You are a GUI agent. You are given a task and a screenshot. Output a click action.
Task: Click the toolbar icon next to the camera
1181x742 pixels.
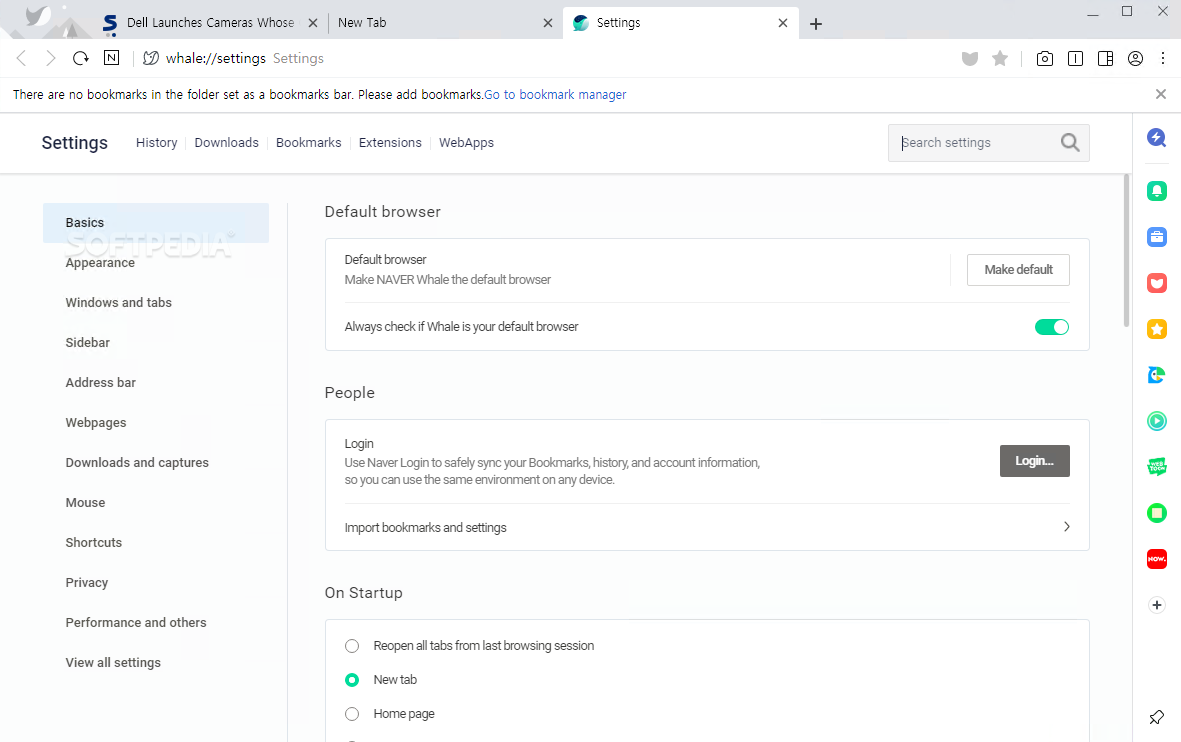[x=1076, y=58]
